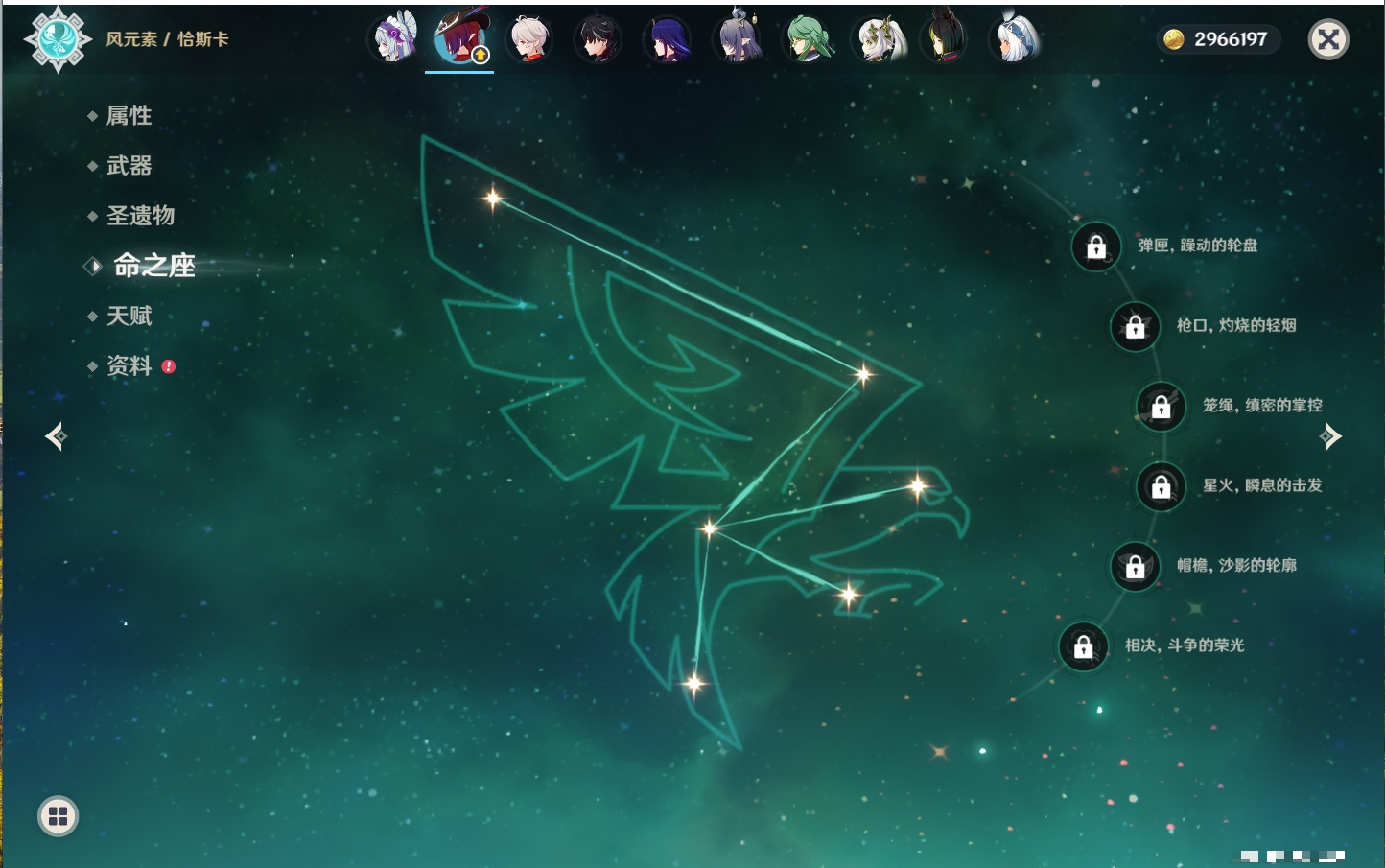Viewport: 1385px width, 868px height.
Task: Choose the dark purple-haired character portrait
Action: click(668, 39)
